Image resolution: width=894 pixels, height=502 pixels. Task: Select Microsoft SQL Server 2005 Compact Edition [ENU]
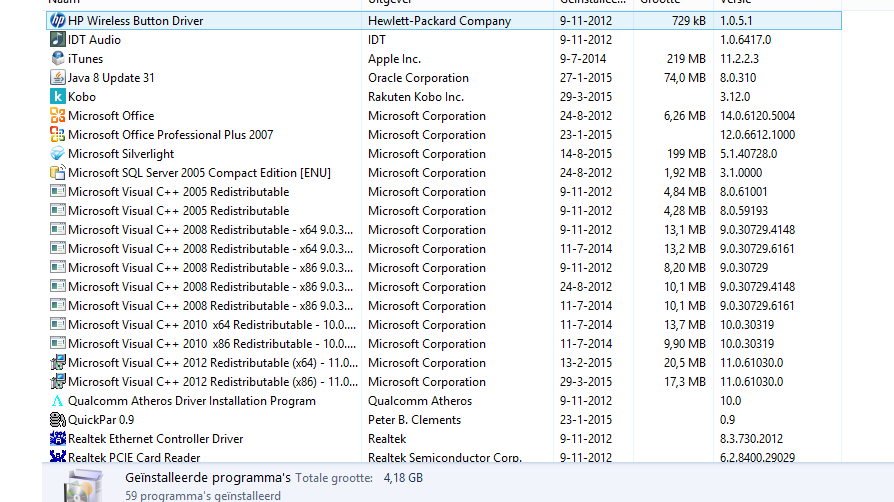(444, 172)
